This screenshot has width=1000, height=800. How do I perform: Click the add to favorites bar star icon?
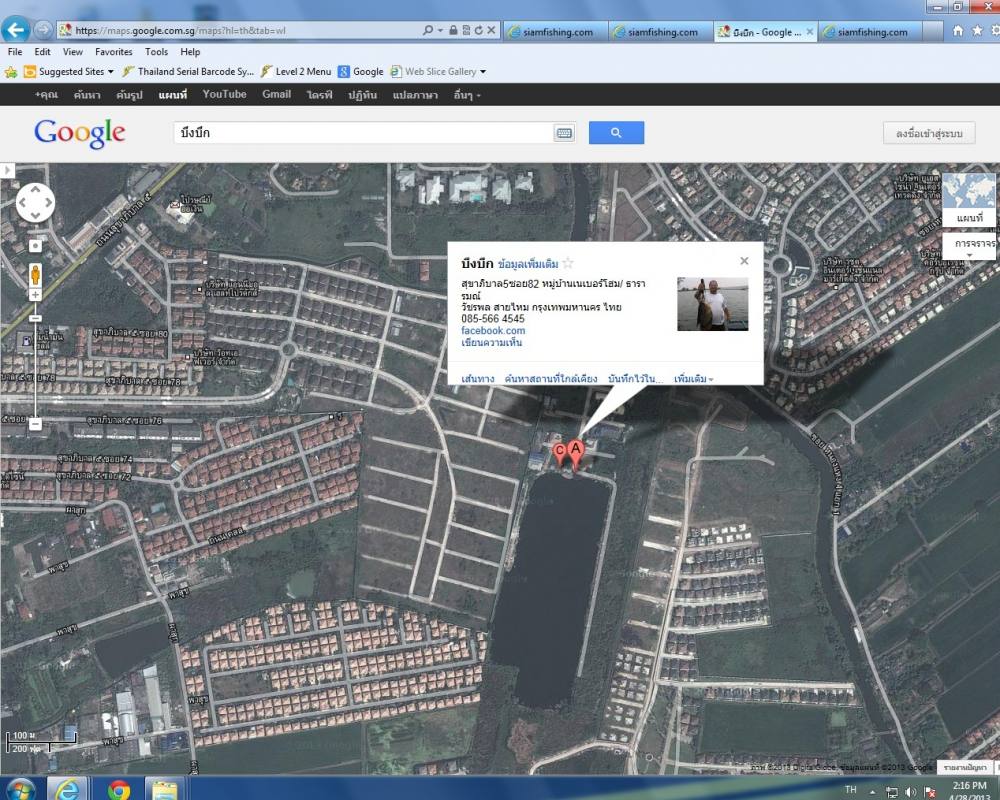pyautogui.click(x=11, y=72)
